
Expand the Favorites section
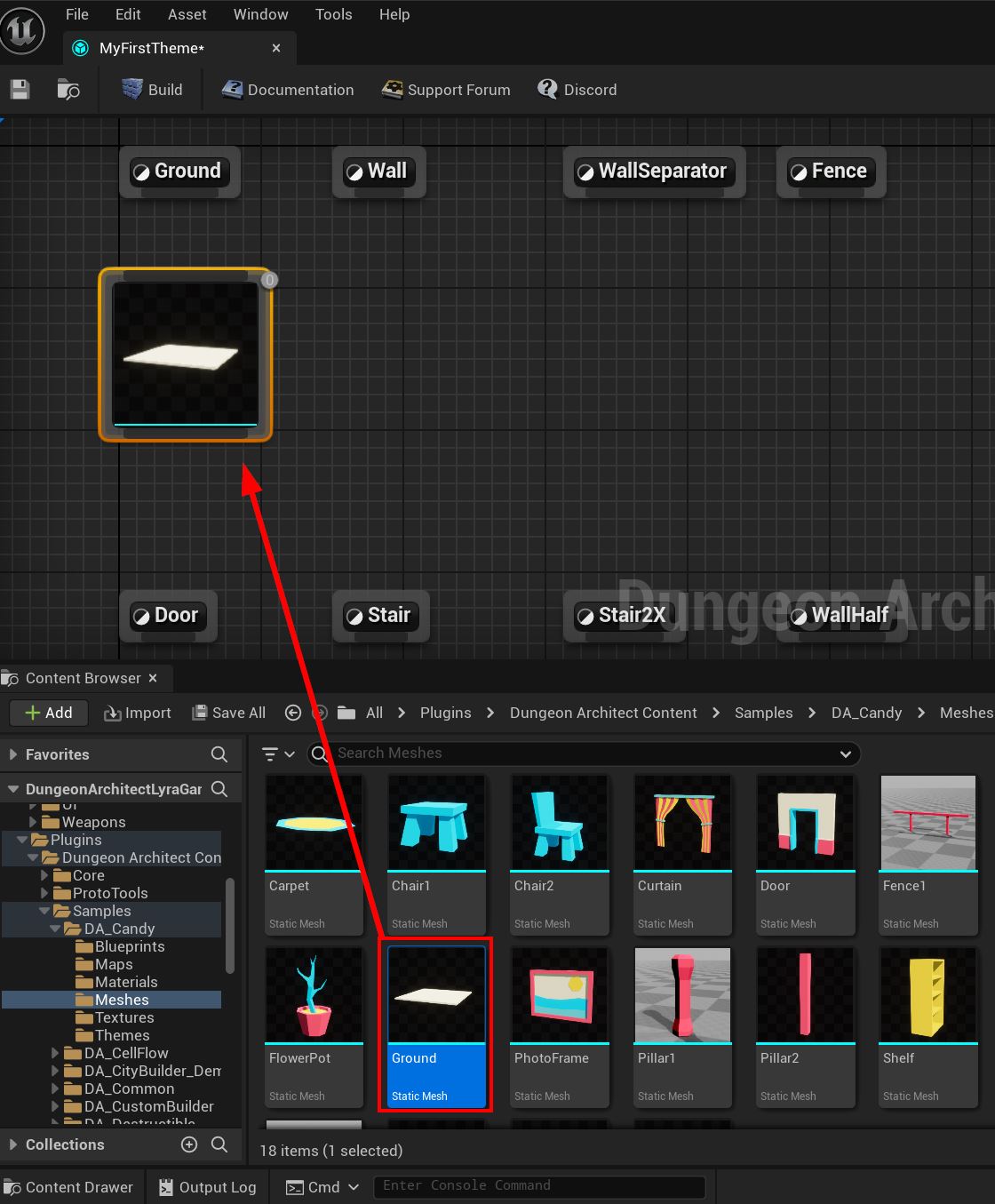[12, 754]
